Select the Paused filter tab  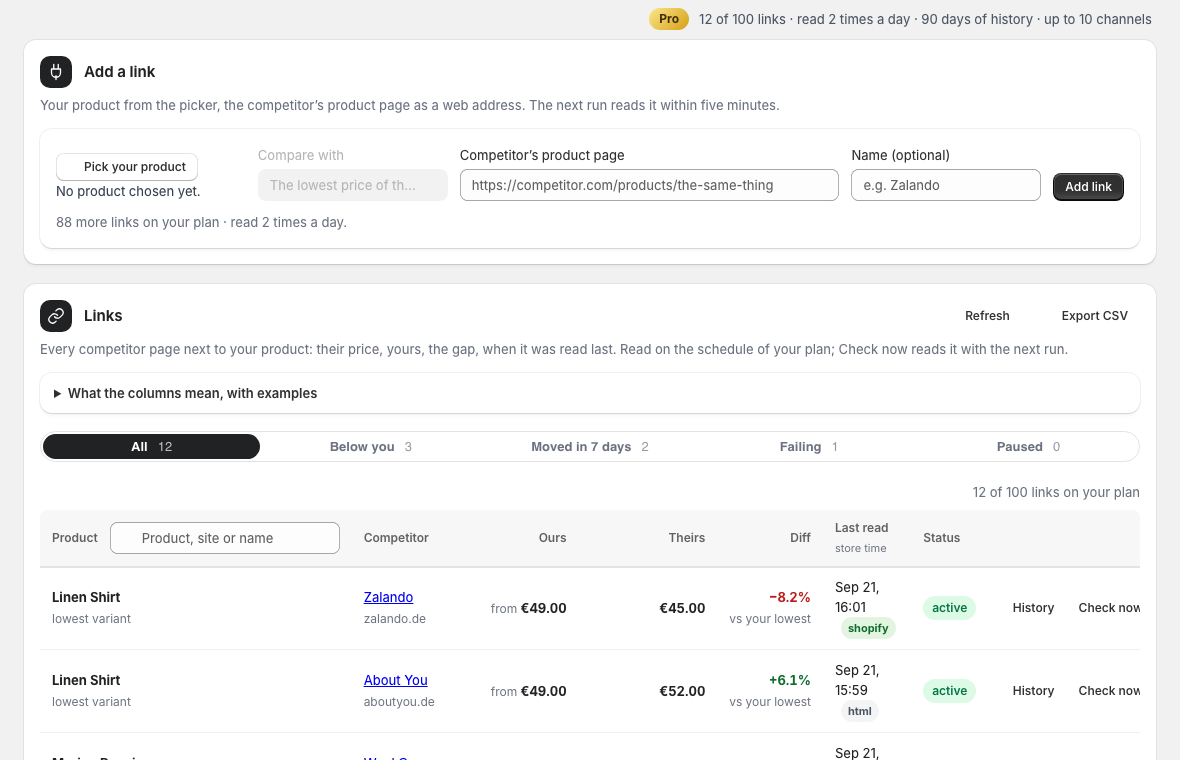pos(1028,447)
